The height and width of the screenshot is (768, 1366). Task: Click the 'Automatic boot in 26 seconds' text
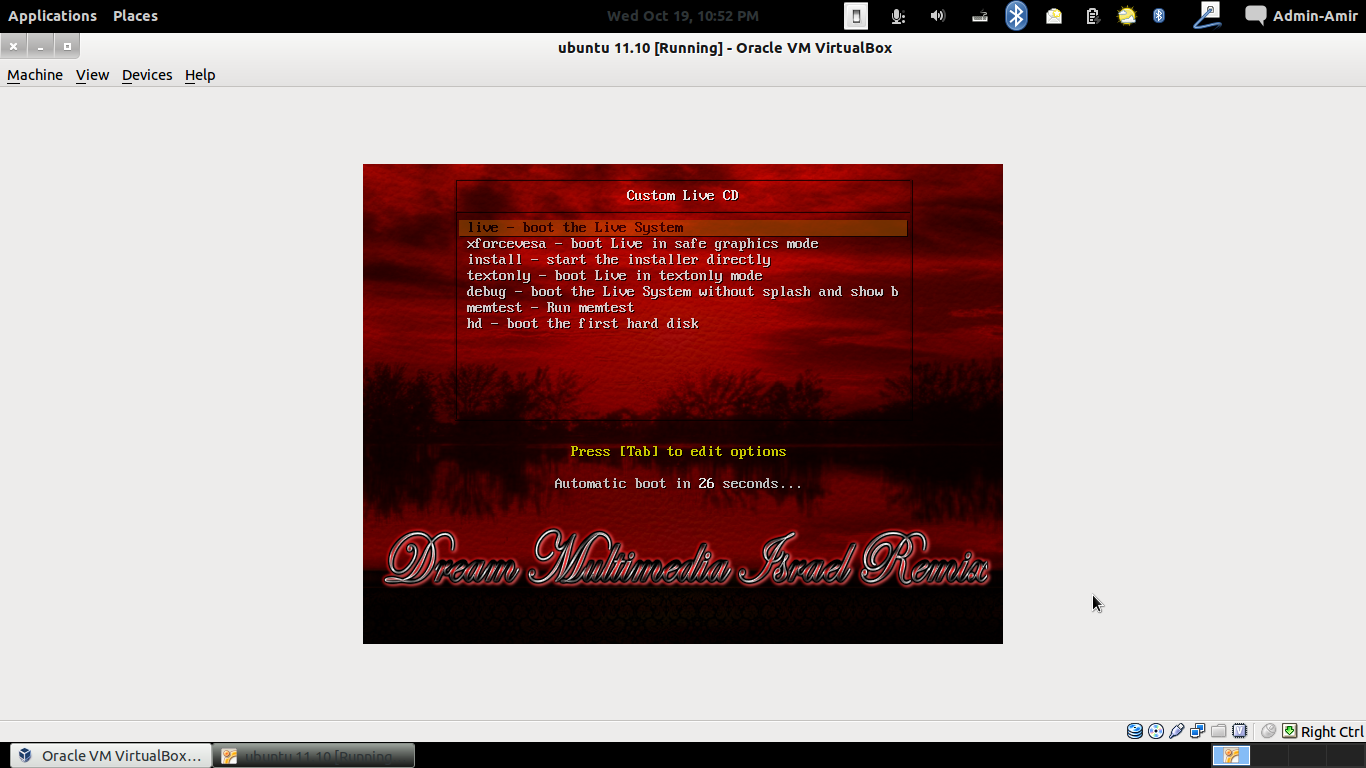pyautogui.click(x=678, y=484)
